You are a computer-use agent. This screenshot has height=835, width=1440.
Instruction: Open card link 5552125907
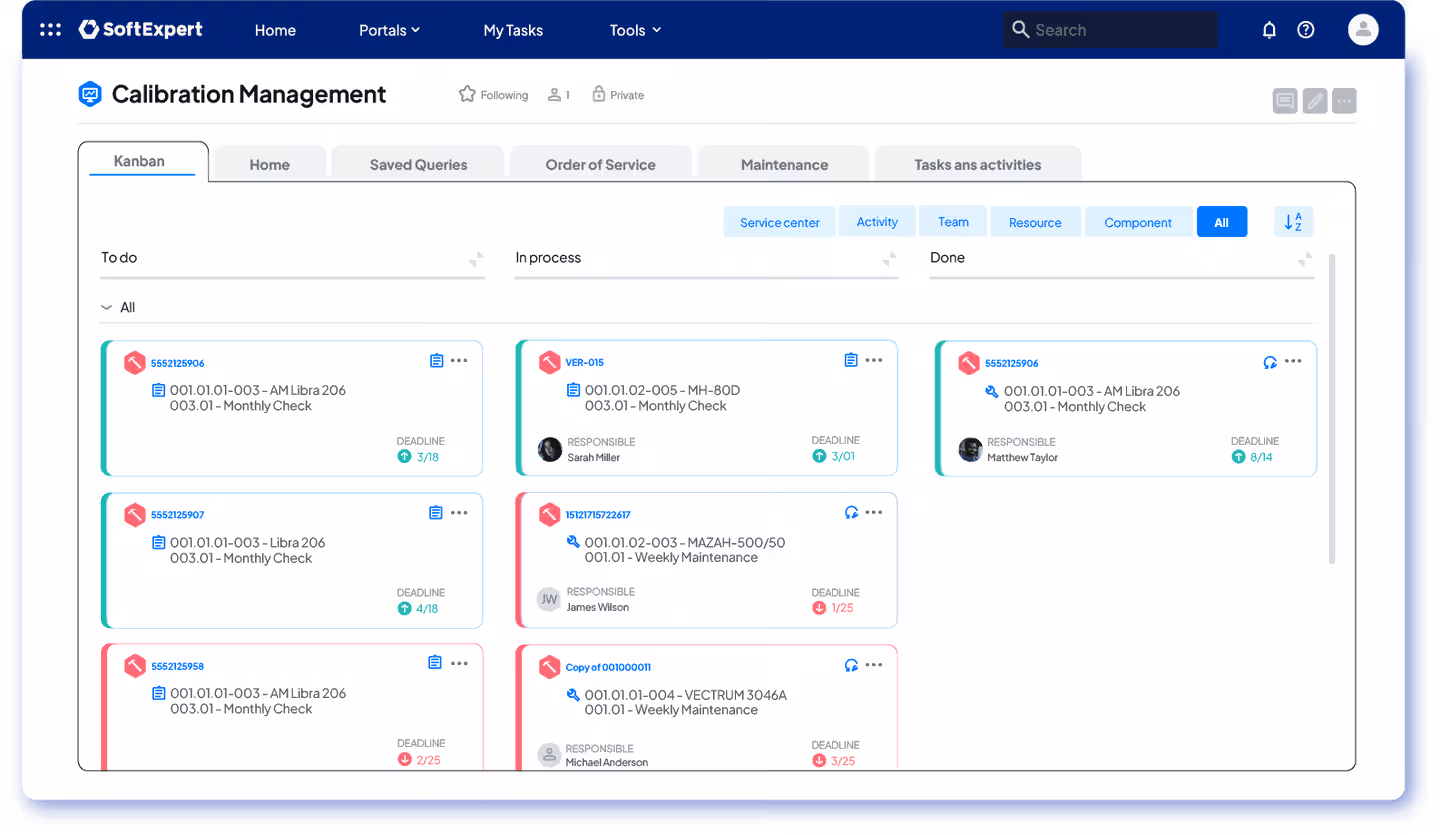pyautogui.click(x=177, y=515)
